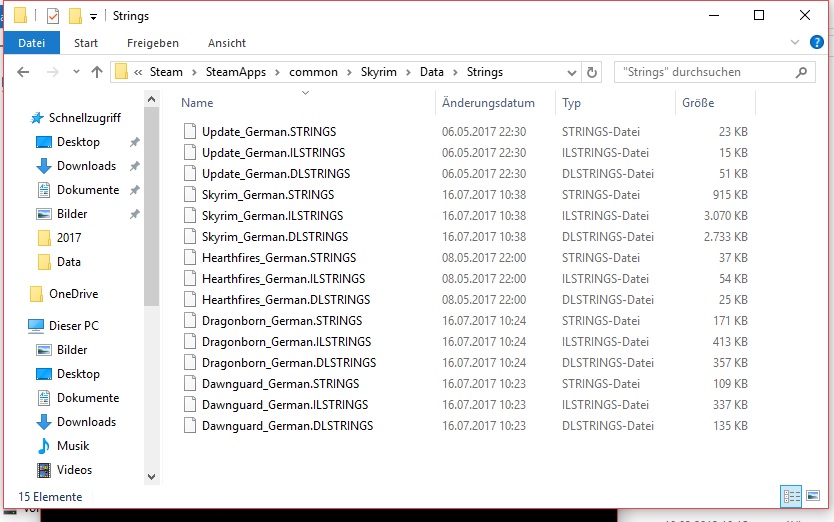This screenshot has height=522, width=834.
Task: Switch to the Ansicht ribbon tab
Action: (x=227, y=43)
